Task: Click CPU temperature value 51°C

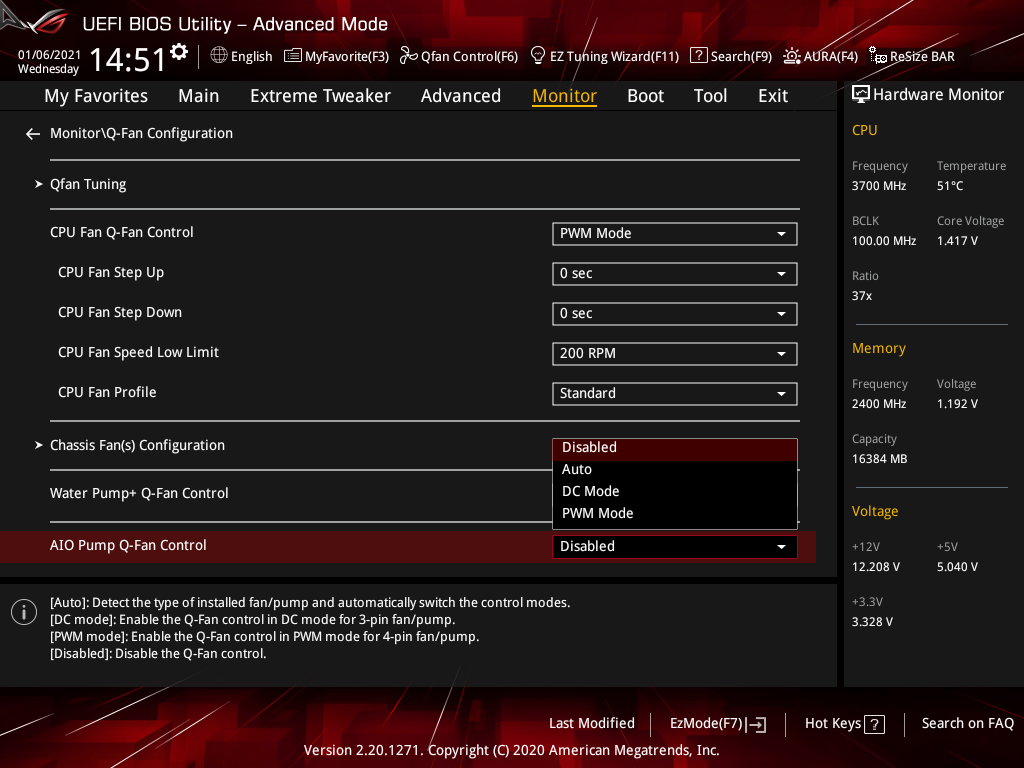Action: tap(950, 186)
